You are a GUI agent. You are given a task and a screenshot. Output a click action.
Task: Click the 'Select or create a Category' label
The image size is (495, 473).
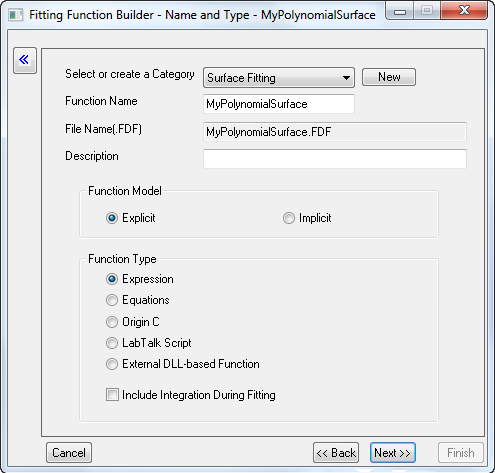point(130,74)
